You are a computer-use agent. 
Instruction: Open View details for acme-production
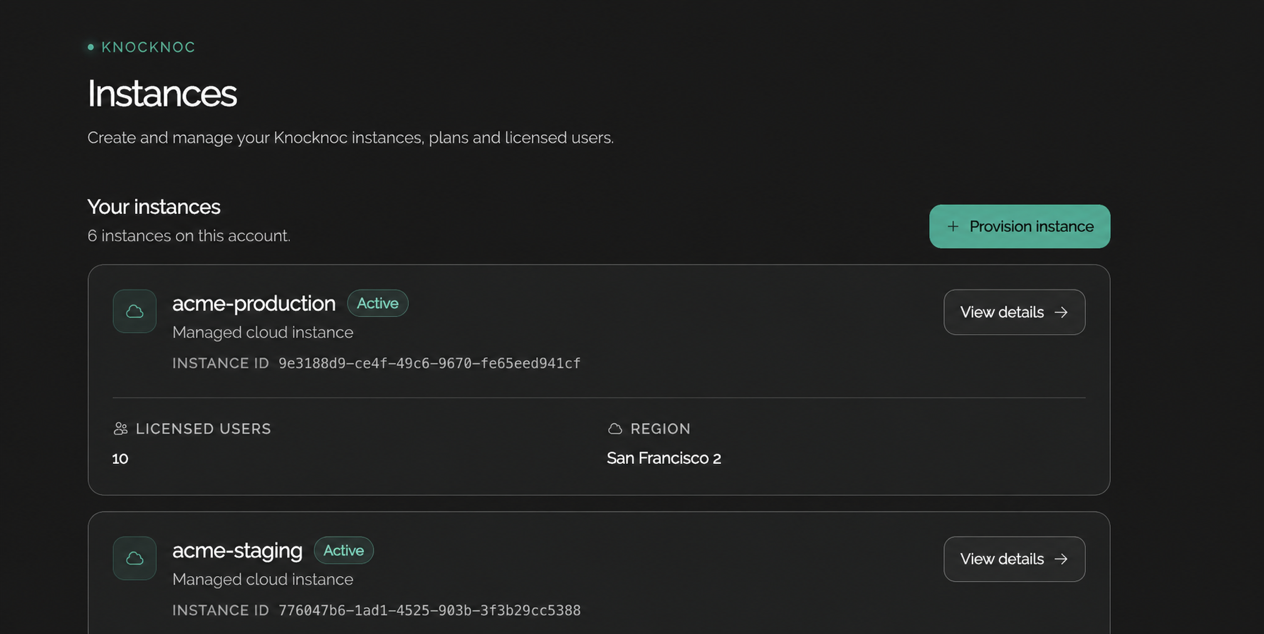tap(1014, 312)
